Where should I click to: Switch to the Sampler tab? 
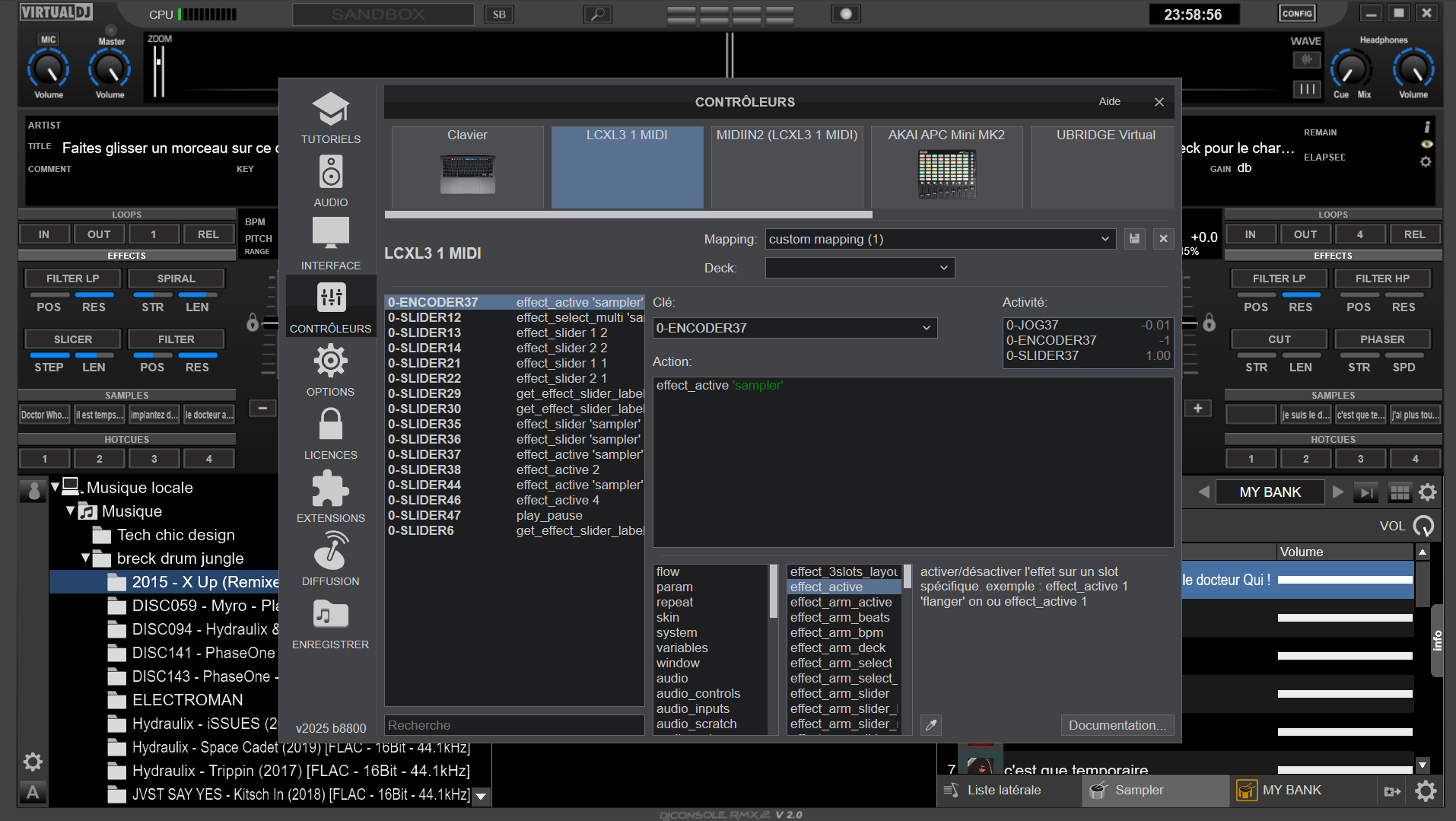point(1138,790)
